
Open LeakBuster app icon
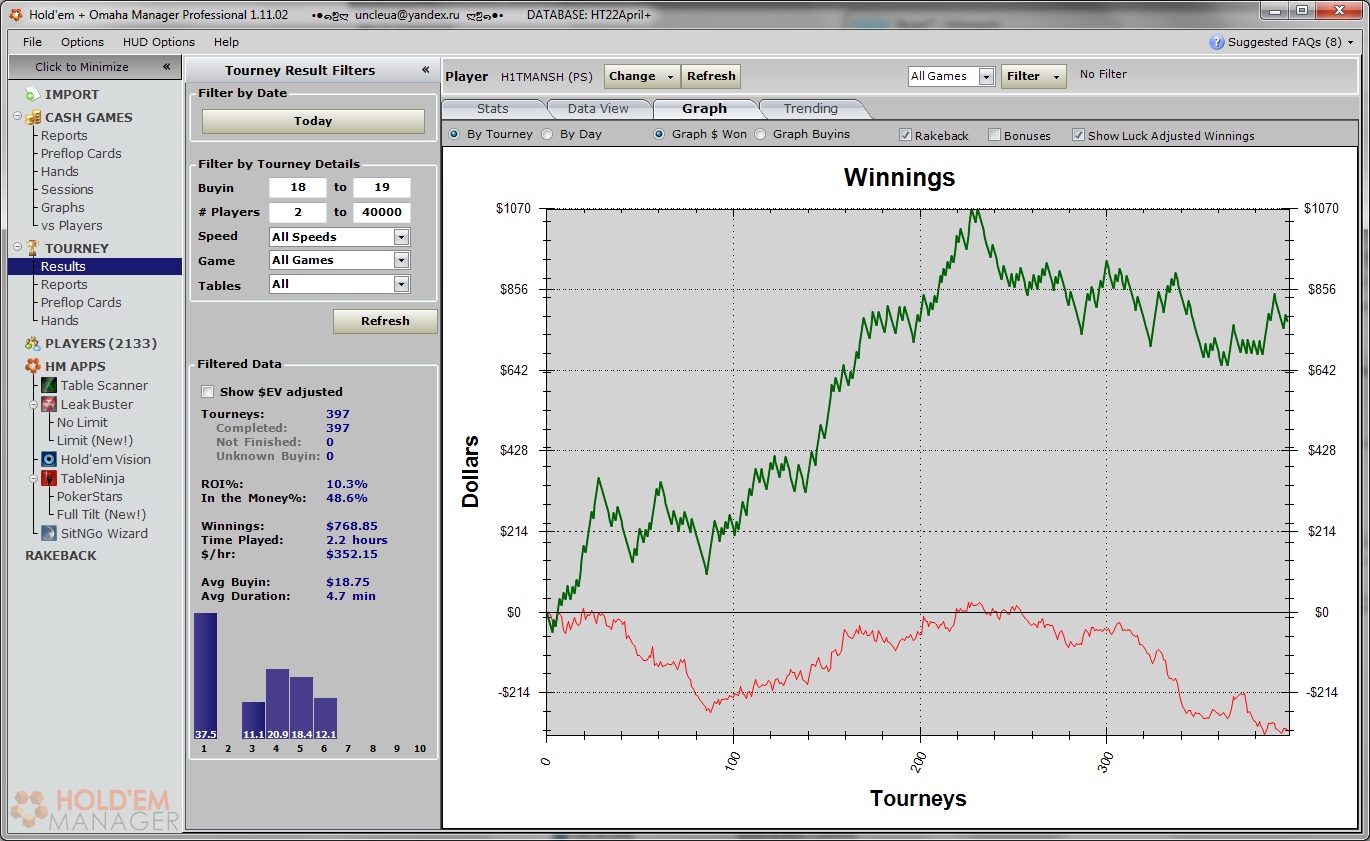(49, 404)
